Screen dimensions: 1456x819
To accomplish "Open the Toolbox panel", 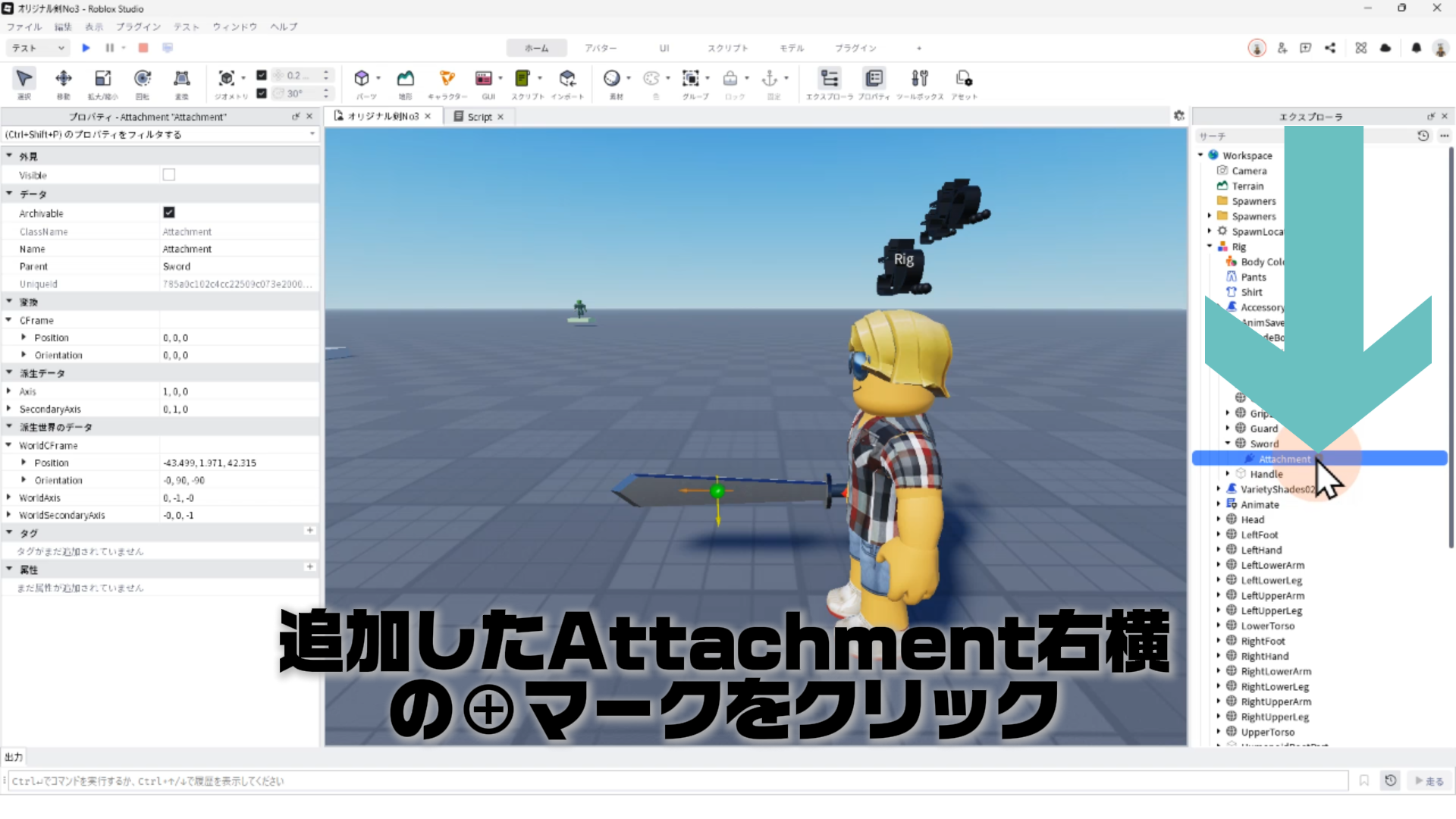I will pyautogui.click(x=919, y=79).
